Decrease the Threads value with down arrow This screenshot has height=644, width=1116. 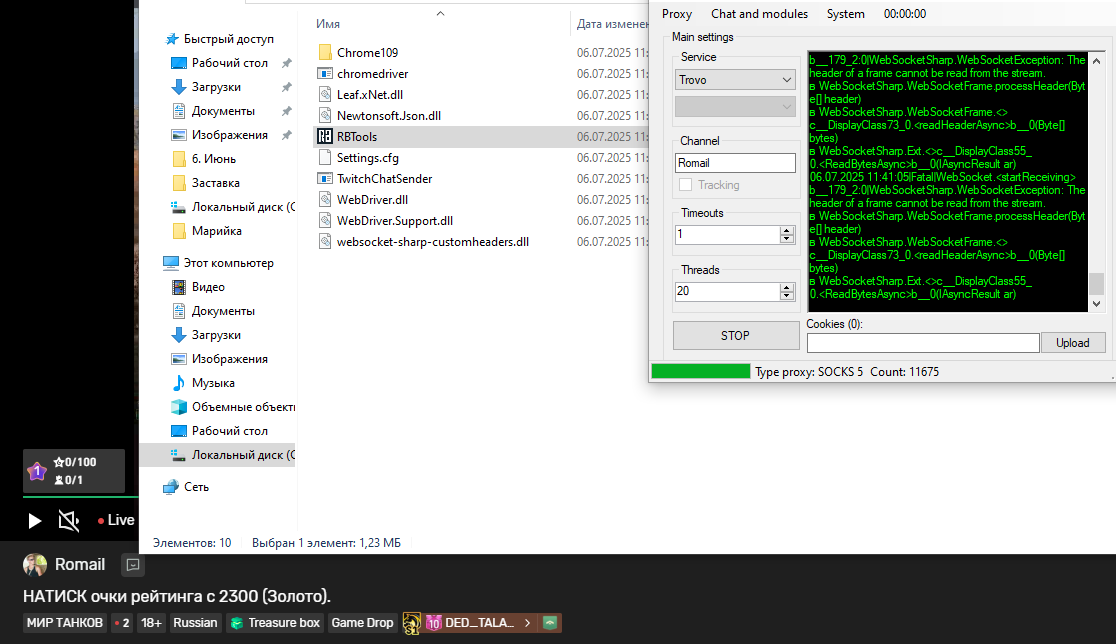pos(786,296)
